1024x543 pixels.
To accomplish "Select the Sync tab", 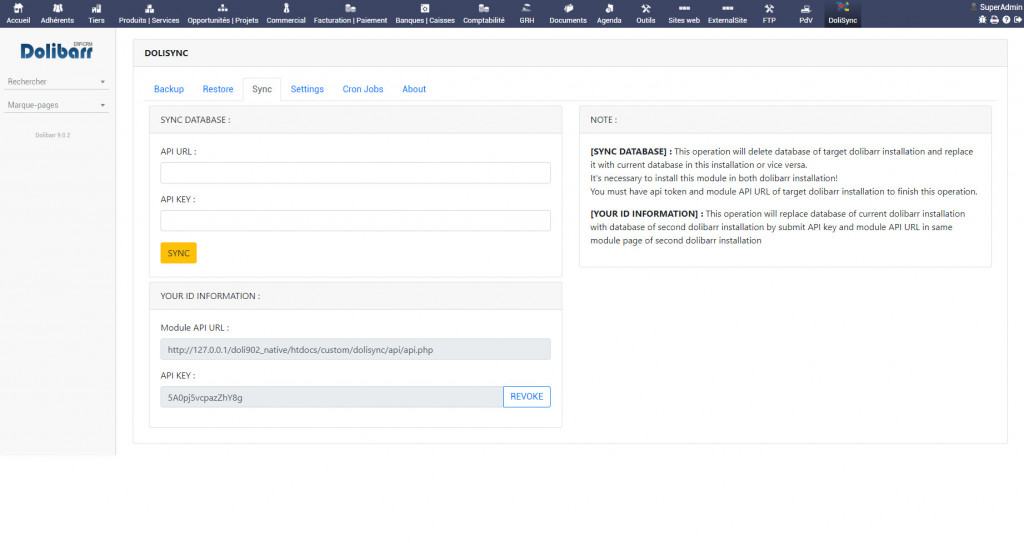I will coord(262,89).
